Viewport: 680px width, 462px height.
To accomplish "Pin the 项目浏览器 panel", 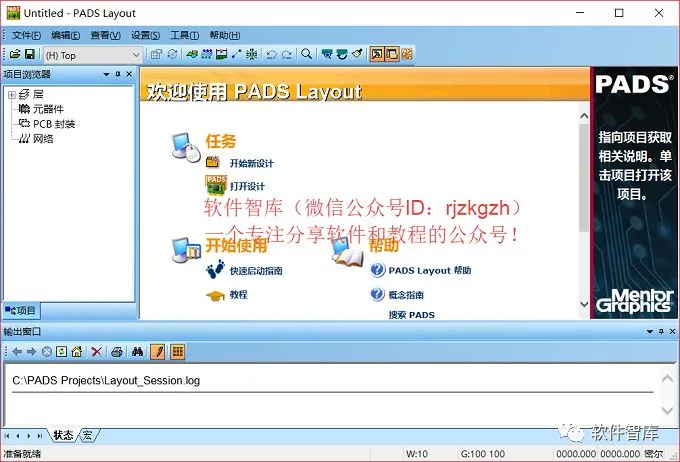I will point(118,74).
